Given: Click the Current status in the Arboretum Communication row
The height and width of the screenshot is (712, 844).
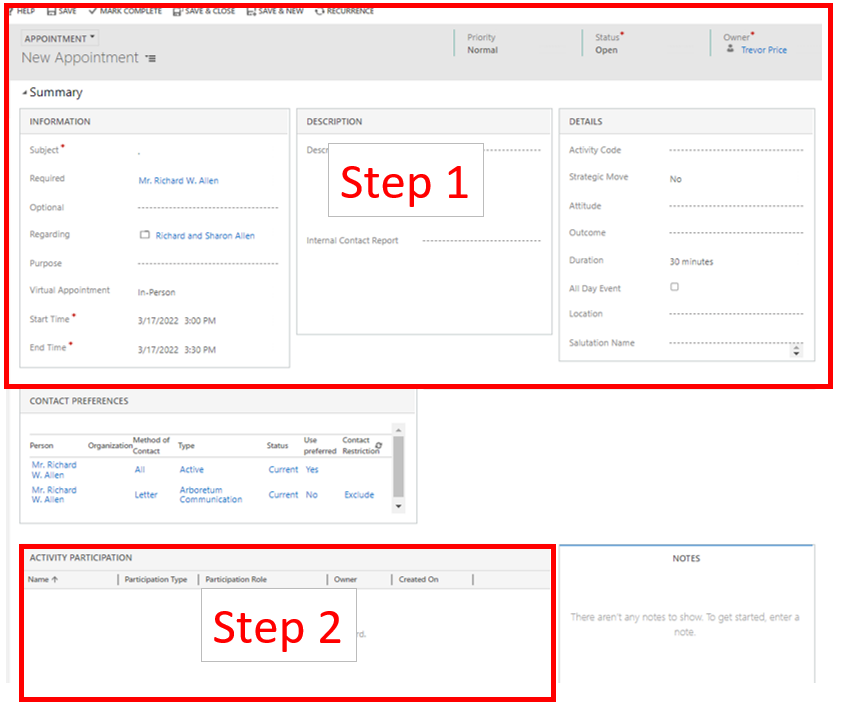Looking at the screenshot, I should click(283, 495).
